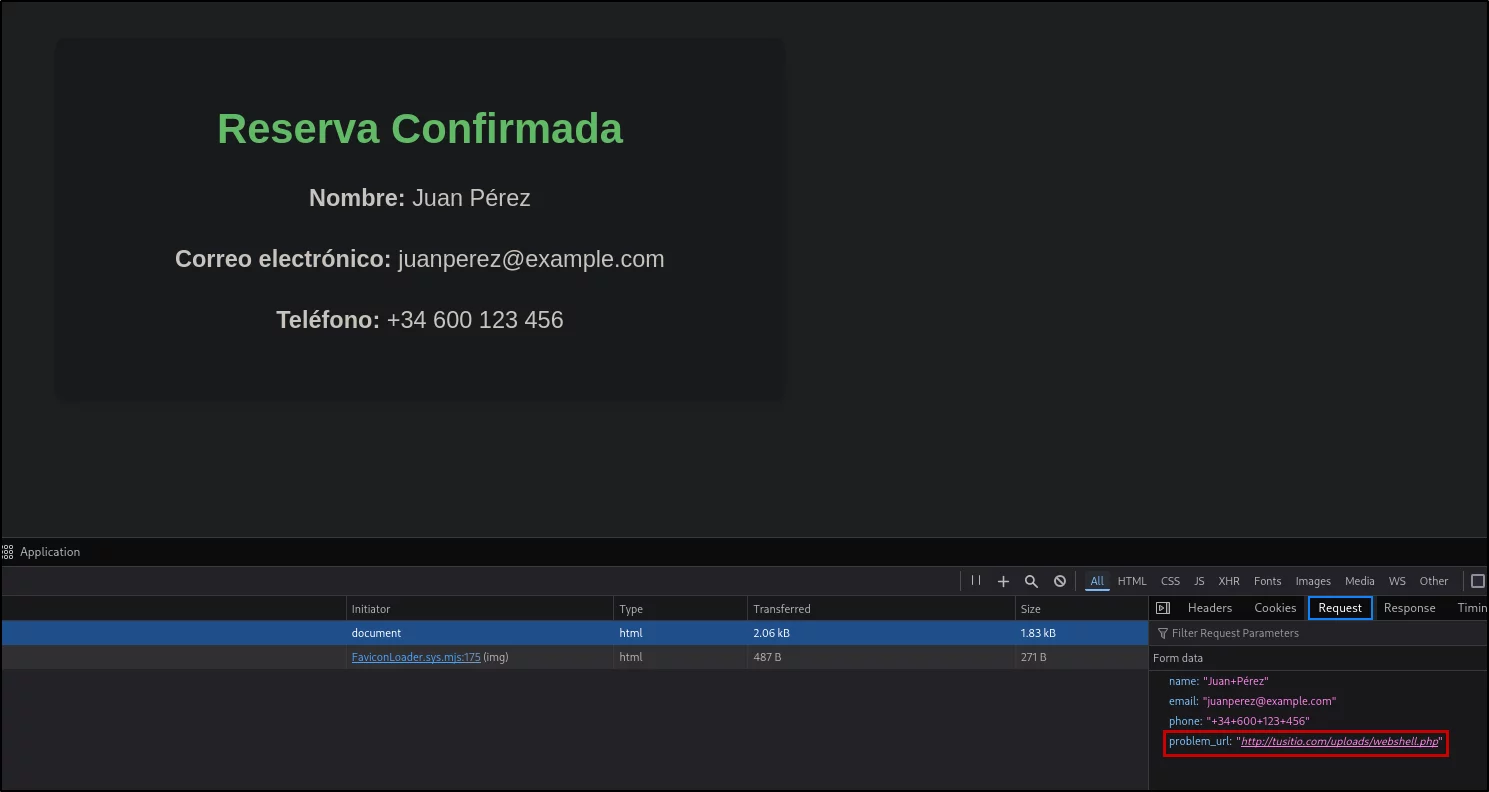The height and width of the screenshot is (792, 1489).
Task: Click the 1.83 kB size value
Action: point(1038,633)
